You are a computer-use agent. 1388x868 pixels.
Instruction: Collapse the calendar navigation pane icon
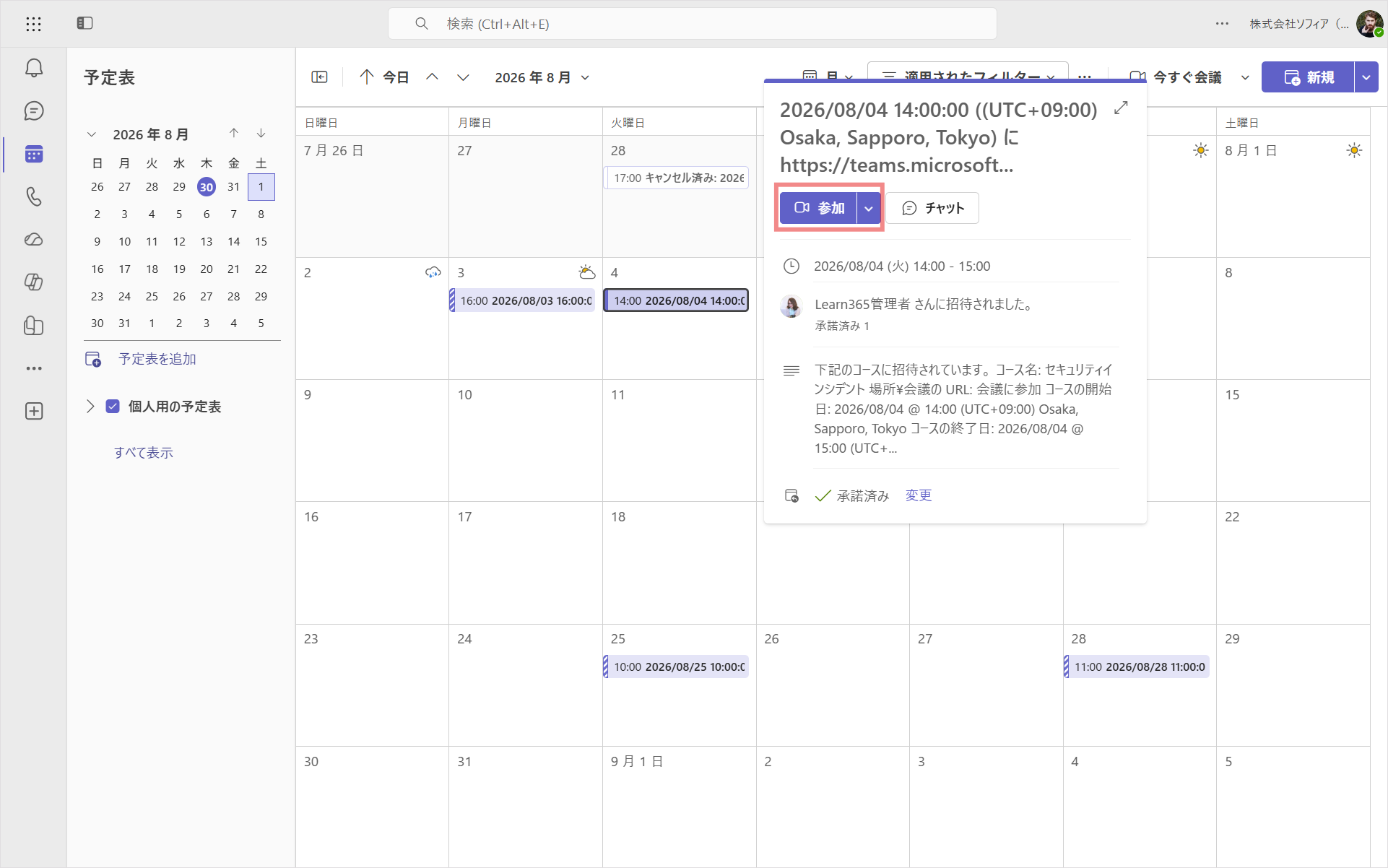(319, 77)
